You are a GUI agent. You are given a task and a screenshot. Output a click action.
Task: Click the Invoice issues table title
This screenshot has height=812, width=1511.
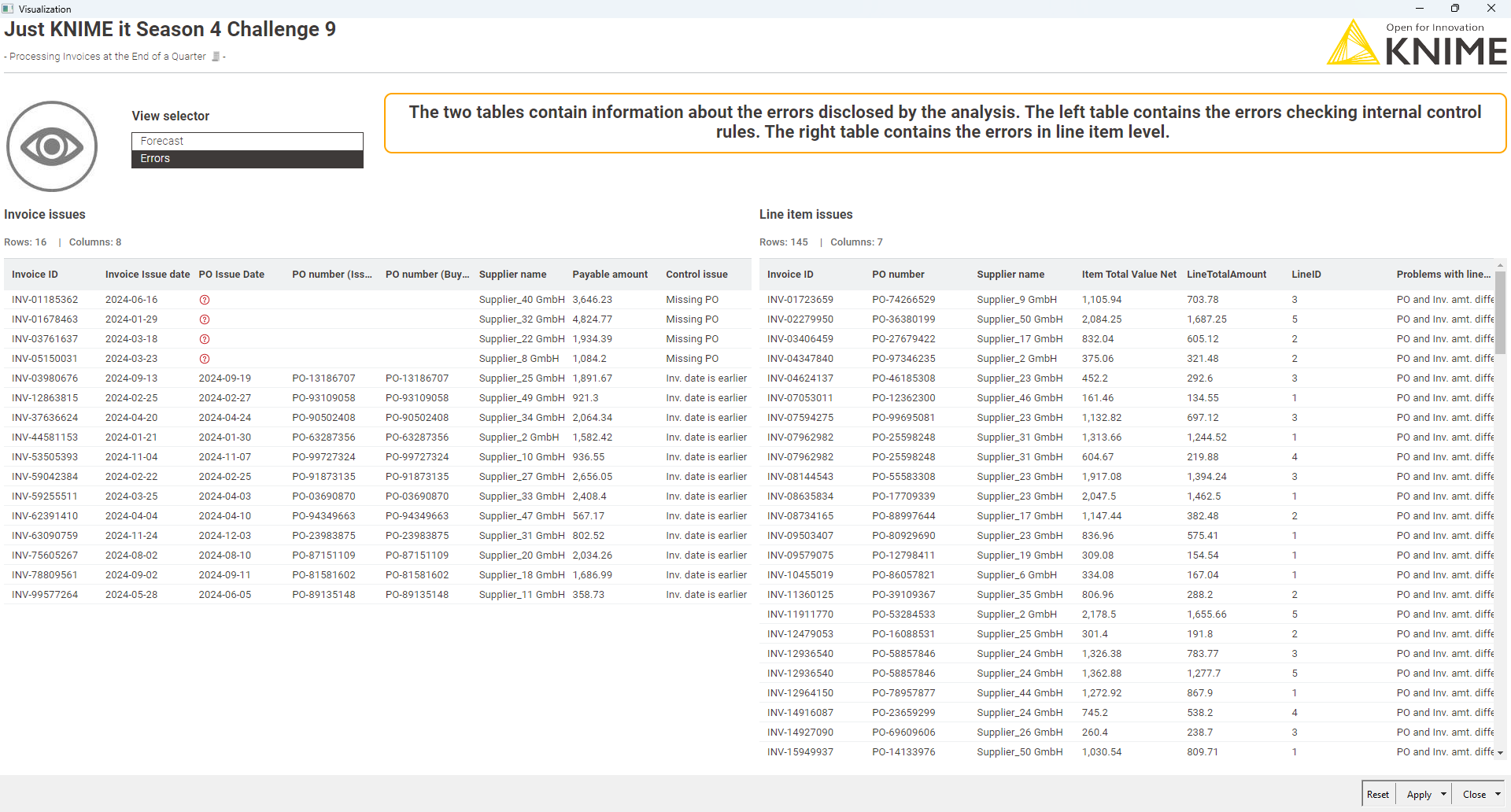point(45,215)
